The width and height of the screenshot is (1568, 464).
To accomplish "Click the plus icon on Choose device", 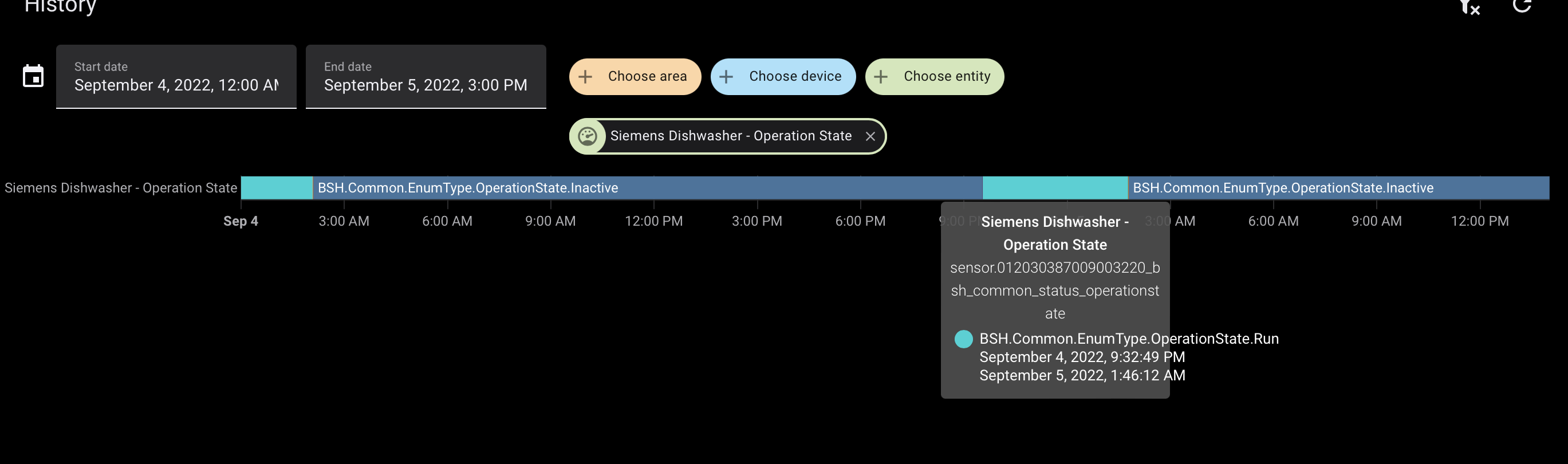I will click(x=725, y=76).
